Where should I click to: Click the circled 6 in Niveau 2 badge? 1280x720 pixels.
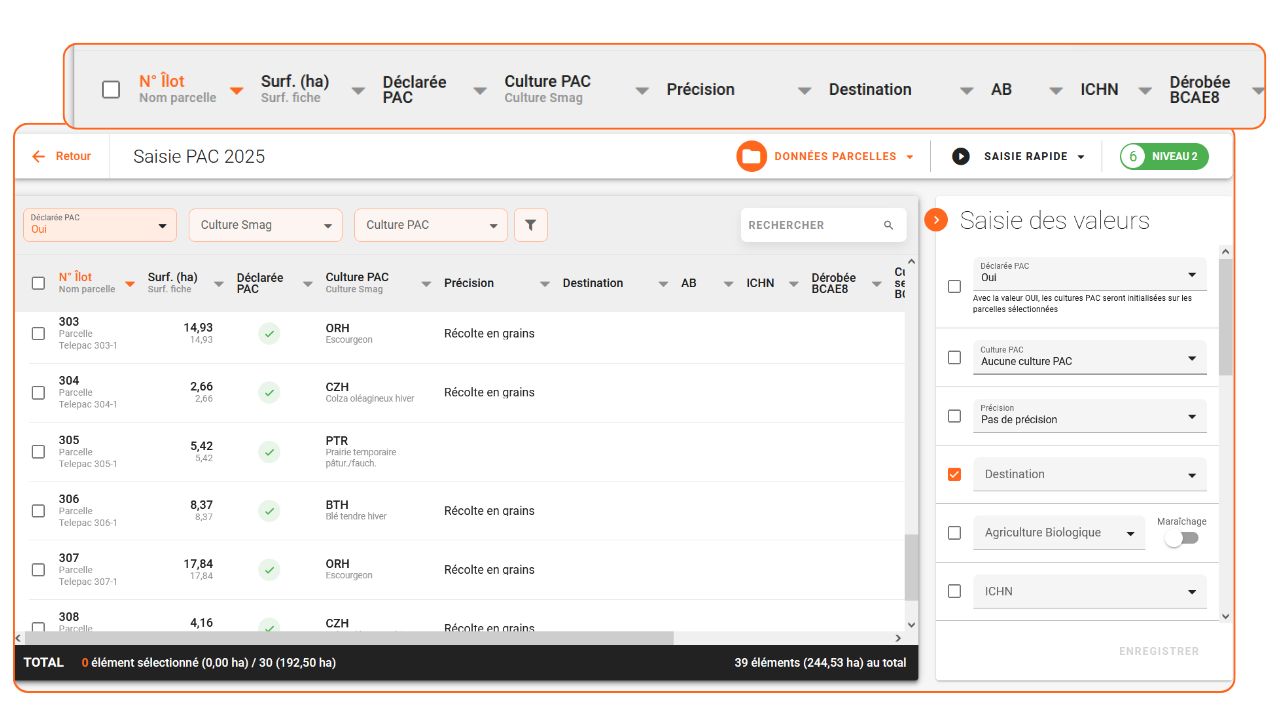tap(1134, 157)
